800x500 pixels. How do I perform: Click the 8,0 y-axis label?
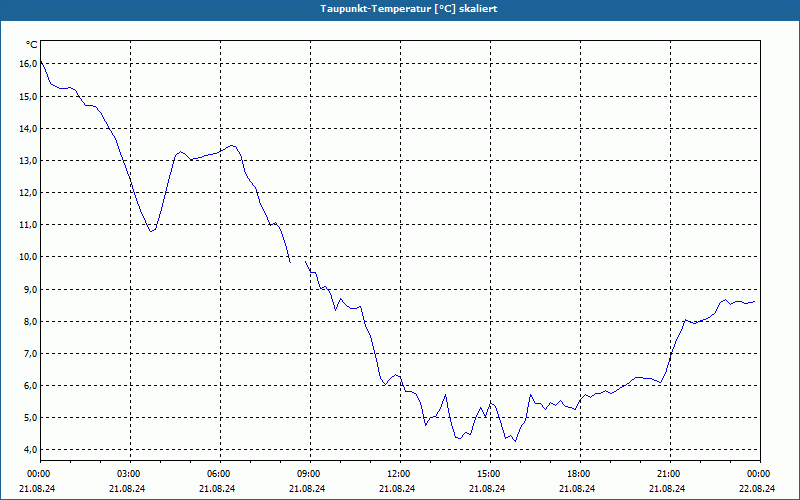tap(30, 321)
